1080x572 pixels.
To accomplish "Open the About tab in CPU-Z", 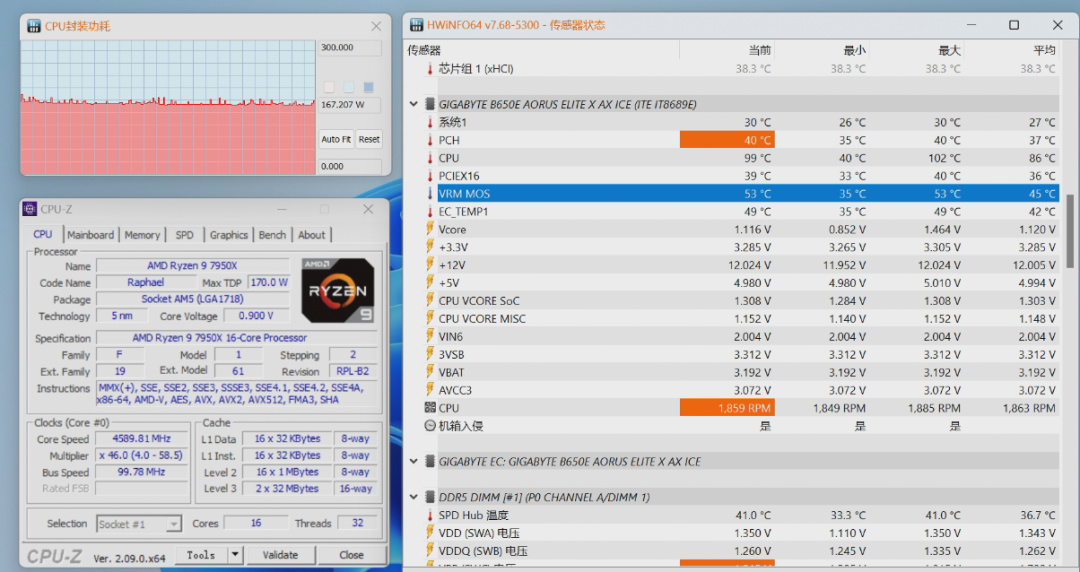I will [x=311, y=235].
